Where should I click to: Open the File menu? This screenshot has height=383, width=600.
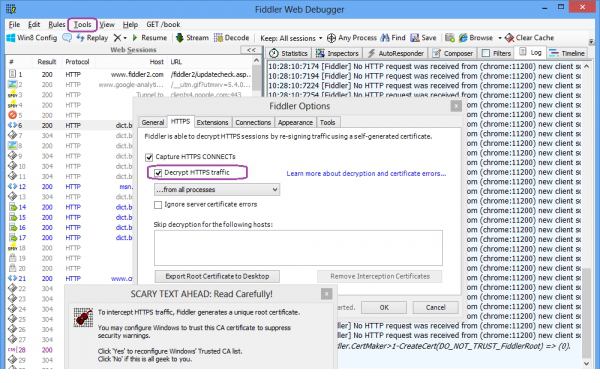(x=14, y=24)
